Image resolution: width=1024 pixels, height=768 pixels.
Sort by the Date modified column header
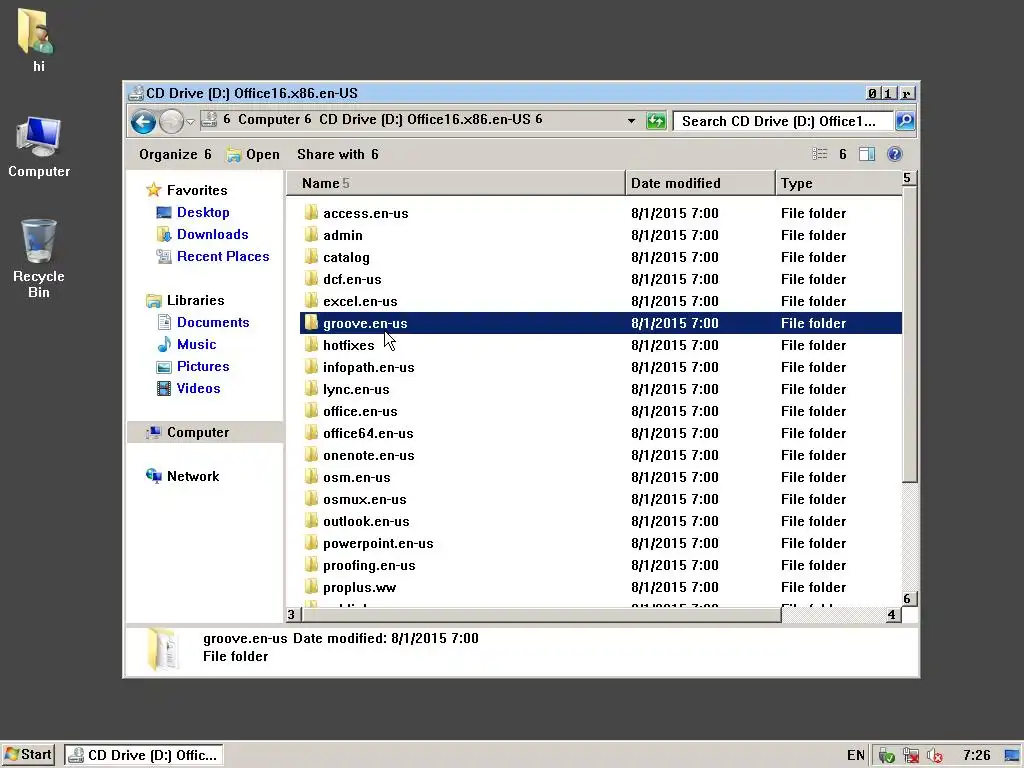tap(700, 184)
